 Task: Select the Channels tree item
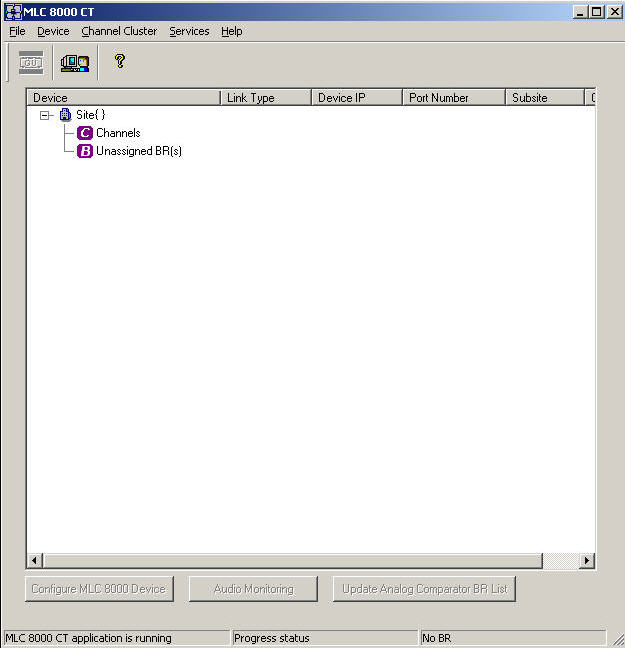coord(118,133)
